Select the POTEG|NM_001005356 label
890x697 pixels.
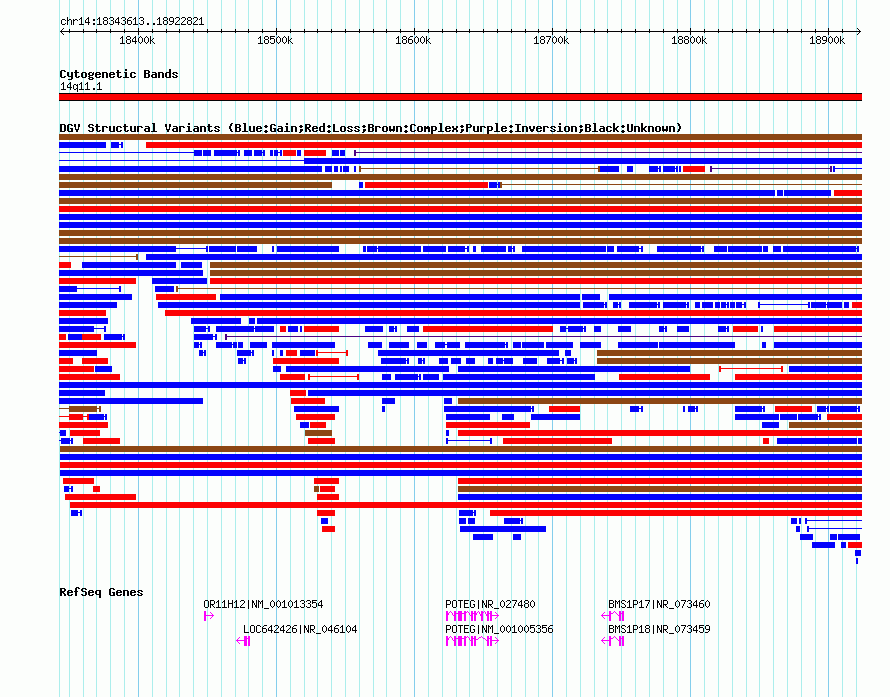(x=499, y=629)
